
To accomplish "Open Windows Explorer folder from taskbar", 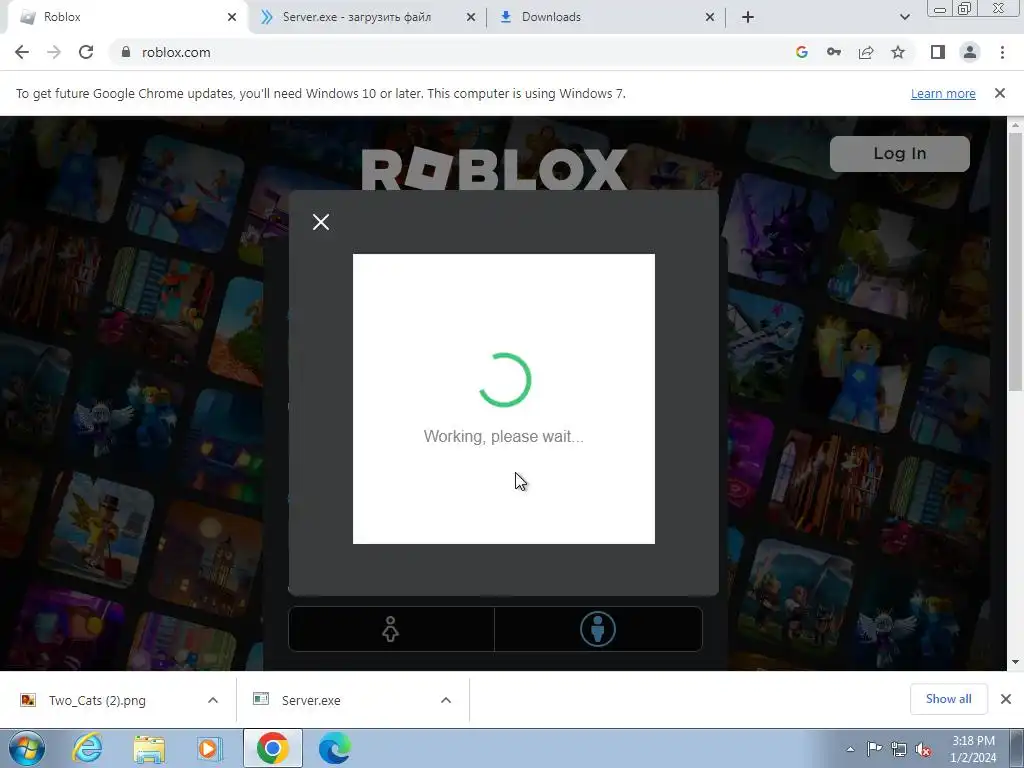I will (x=149, y=748).
